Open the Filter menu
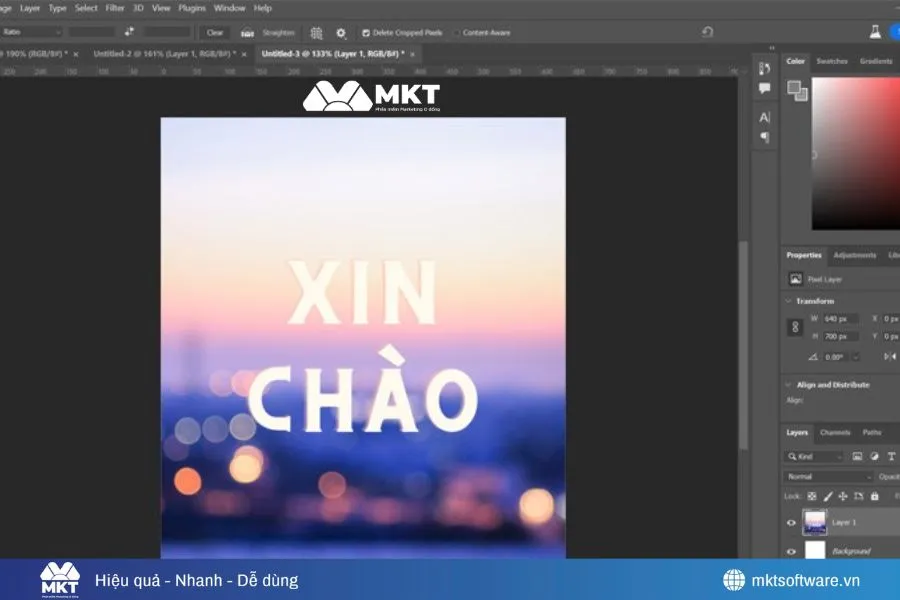 point(116,8)
